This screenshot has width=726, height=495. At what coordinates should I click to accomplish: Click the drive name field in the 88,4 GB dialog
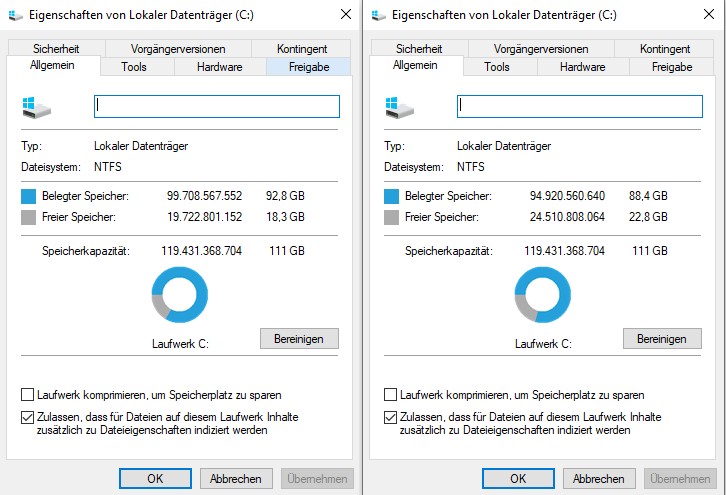579,106
